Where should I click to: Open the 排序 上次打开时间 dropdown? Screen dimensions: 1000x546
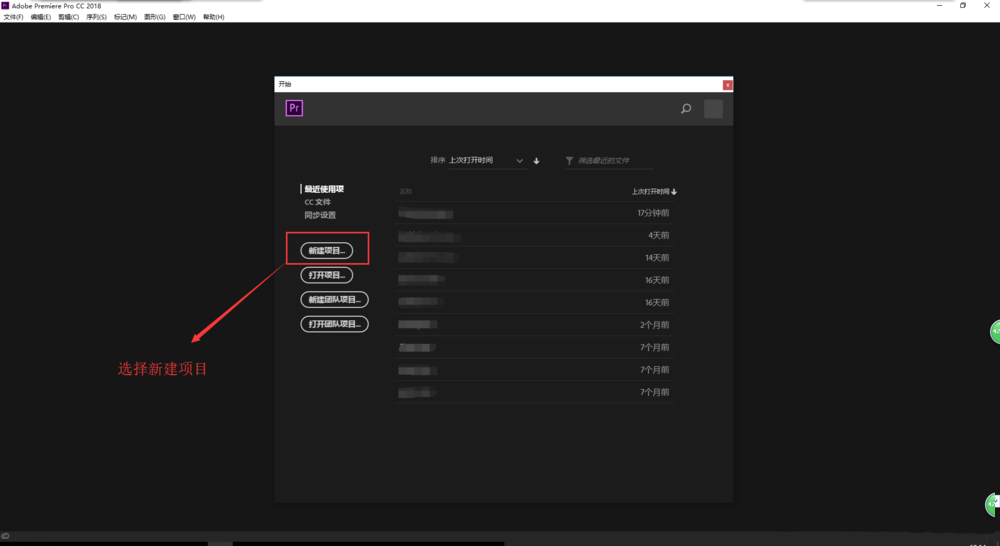pyautogui.click(x=487, y=161)
